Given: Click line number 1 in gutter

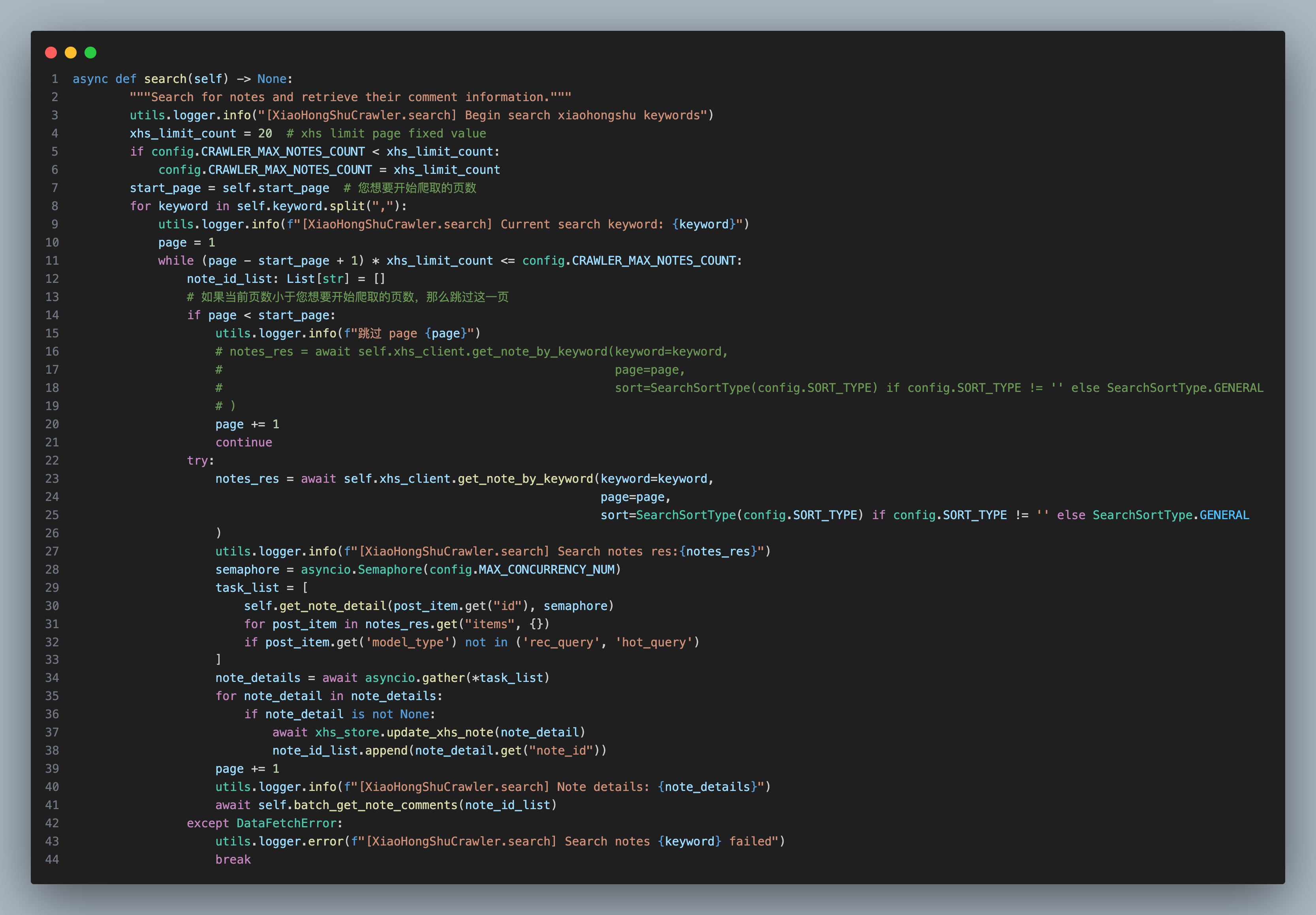Looking at the screenshot, I should click(55, 79).
